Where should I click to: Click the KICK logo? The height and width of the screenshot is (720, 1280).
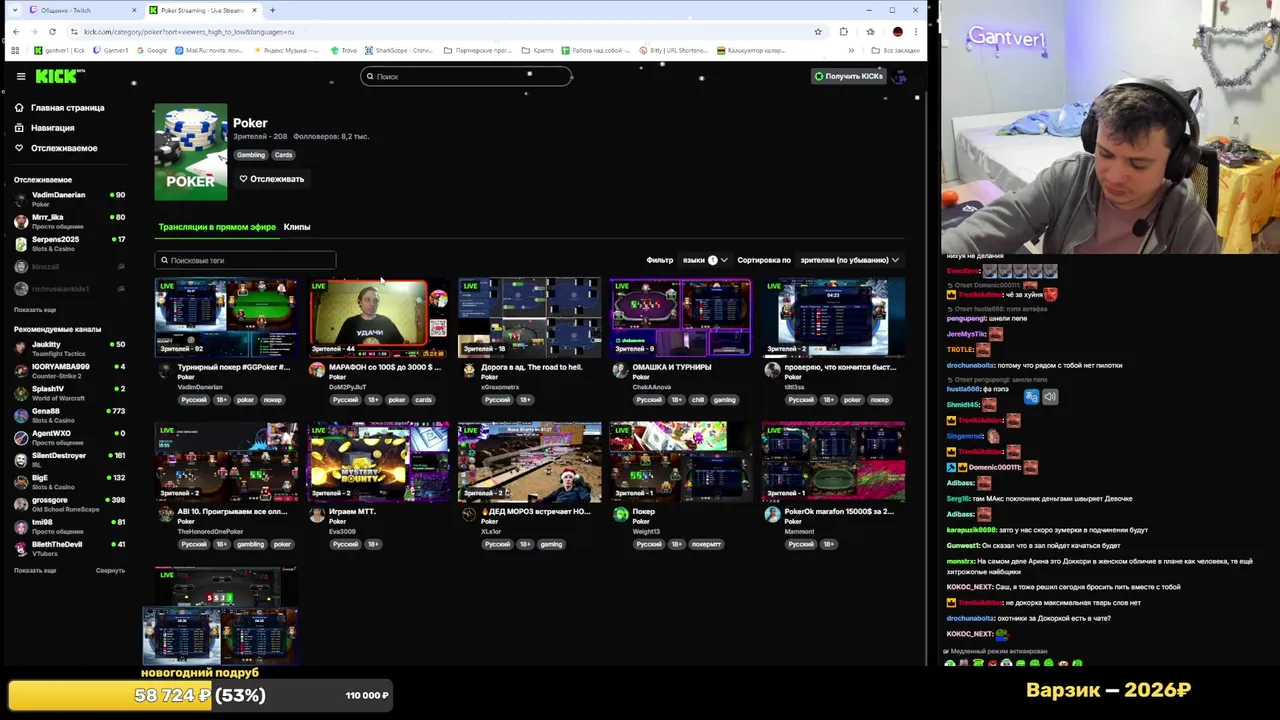[59, 76]
